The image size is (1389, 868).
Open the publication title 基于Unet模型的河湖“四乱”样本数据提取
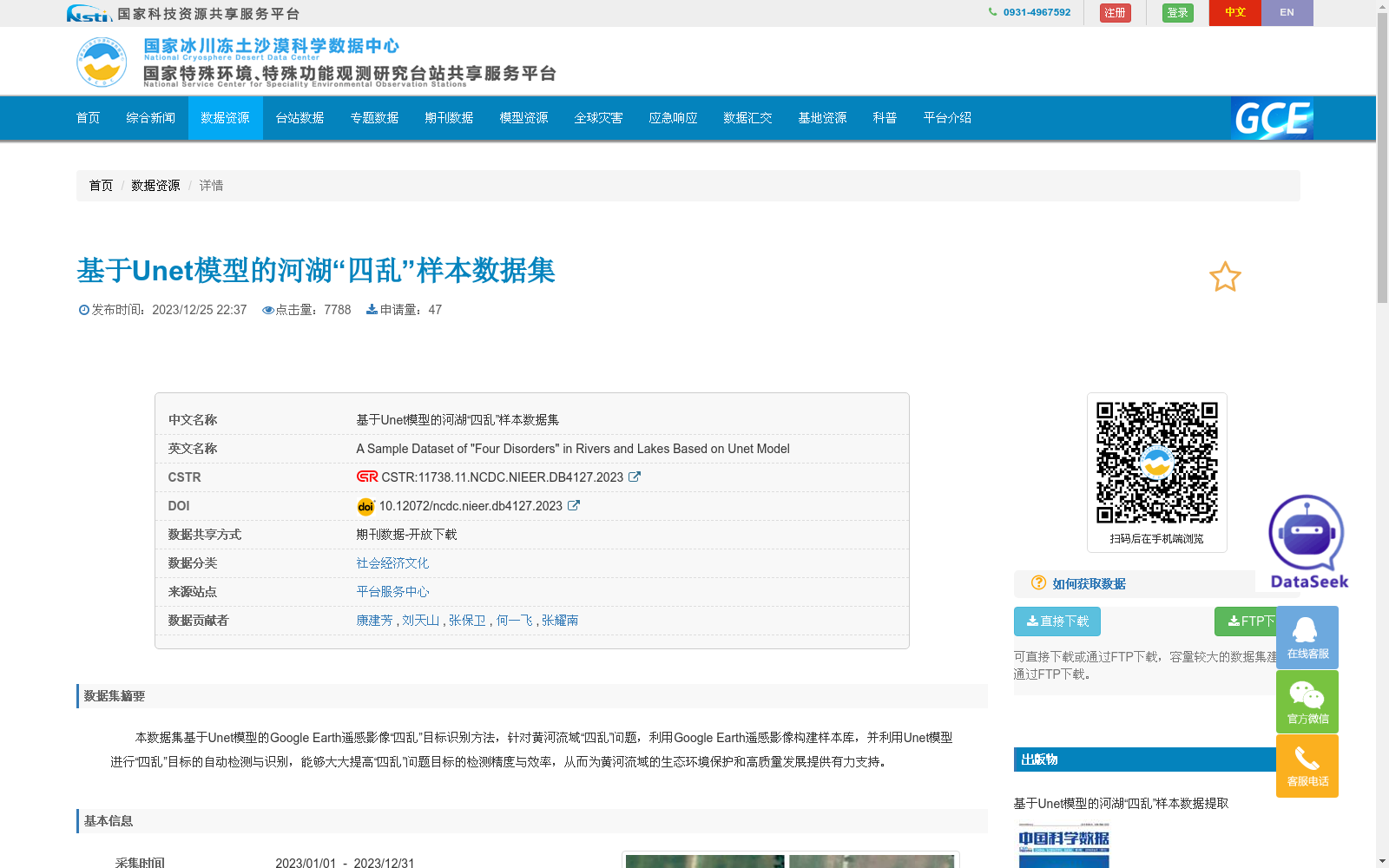tap(1121, 804)
